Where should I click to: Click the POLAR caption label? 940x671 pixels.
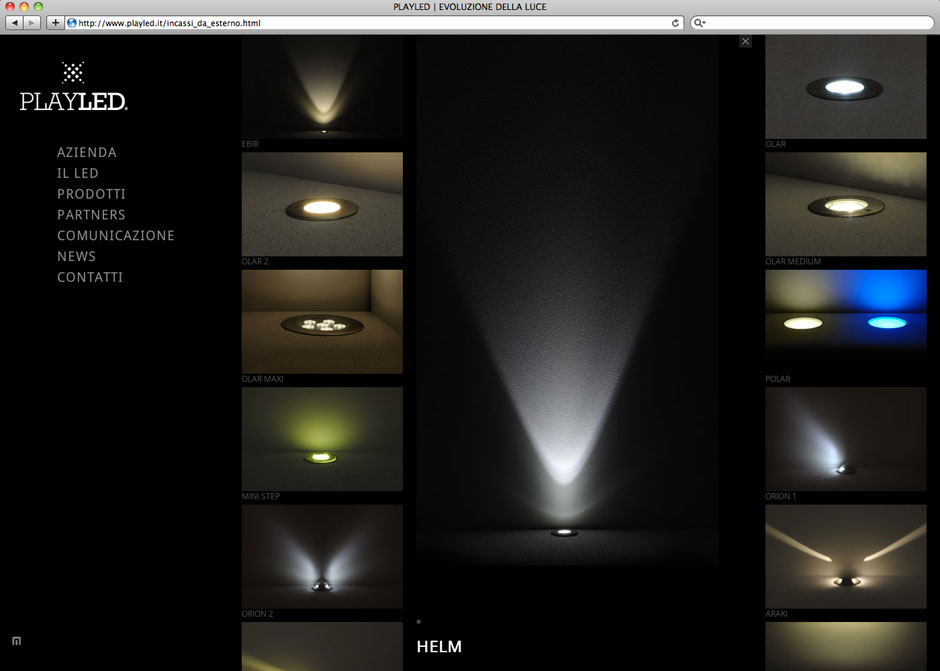[x=778, y=379]
